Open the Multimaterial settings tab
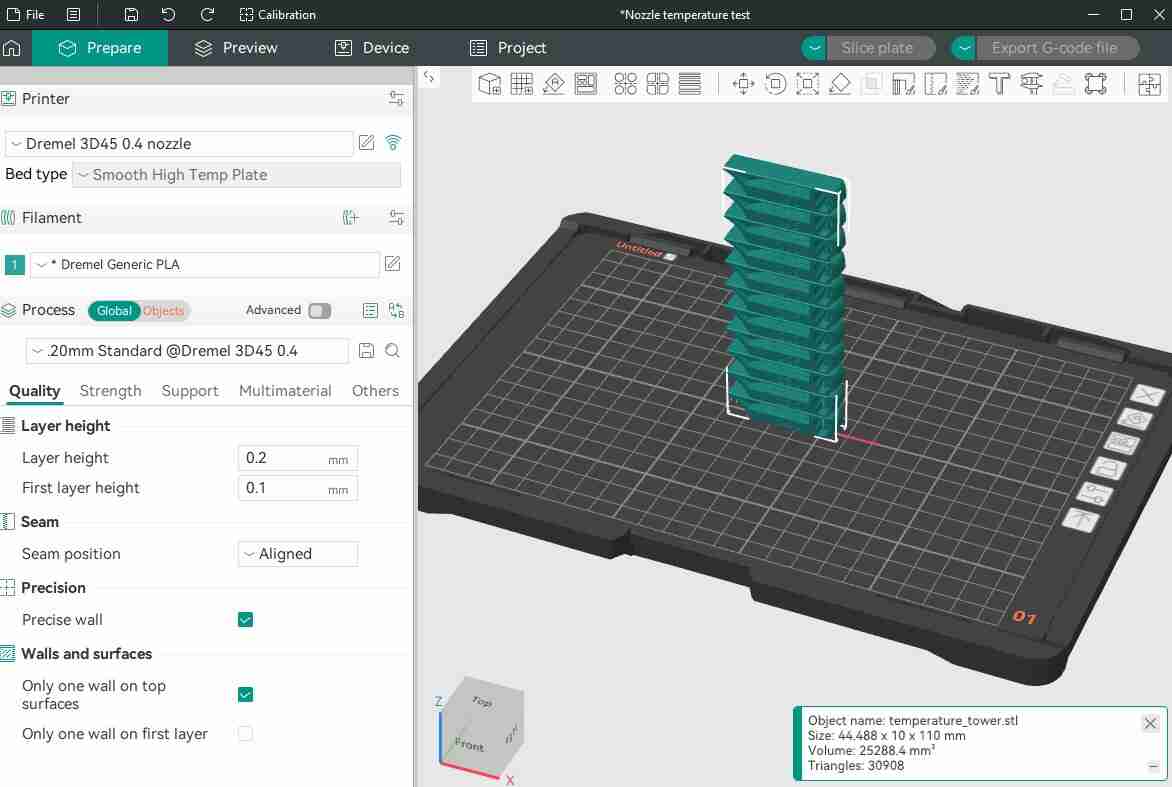1172x787 pixels. pos(285,391)
